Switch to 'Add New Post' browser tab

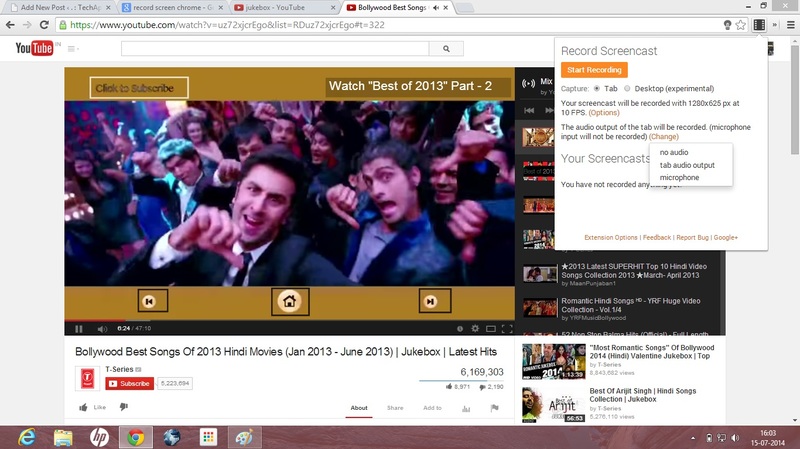coord(60,7)
